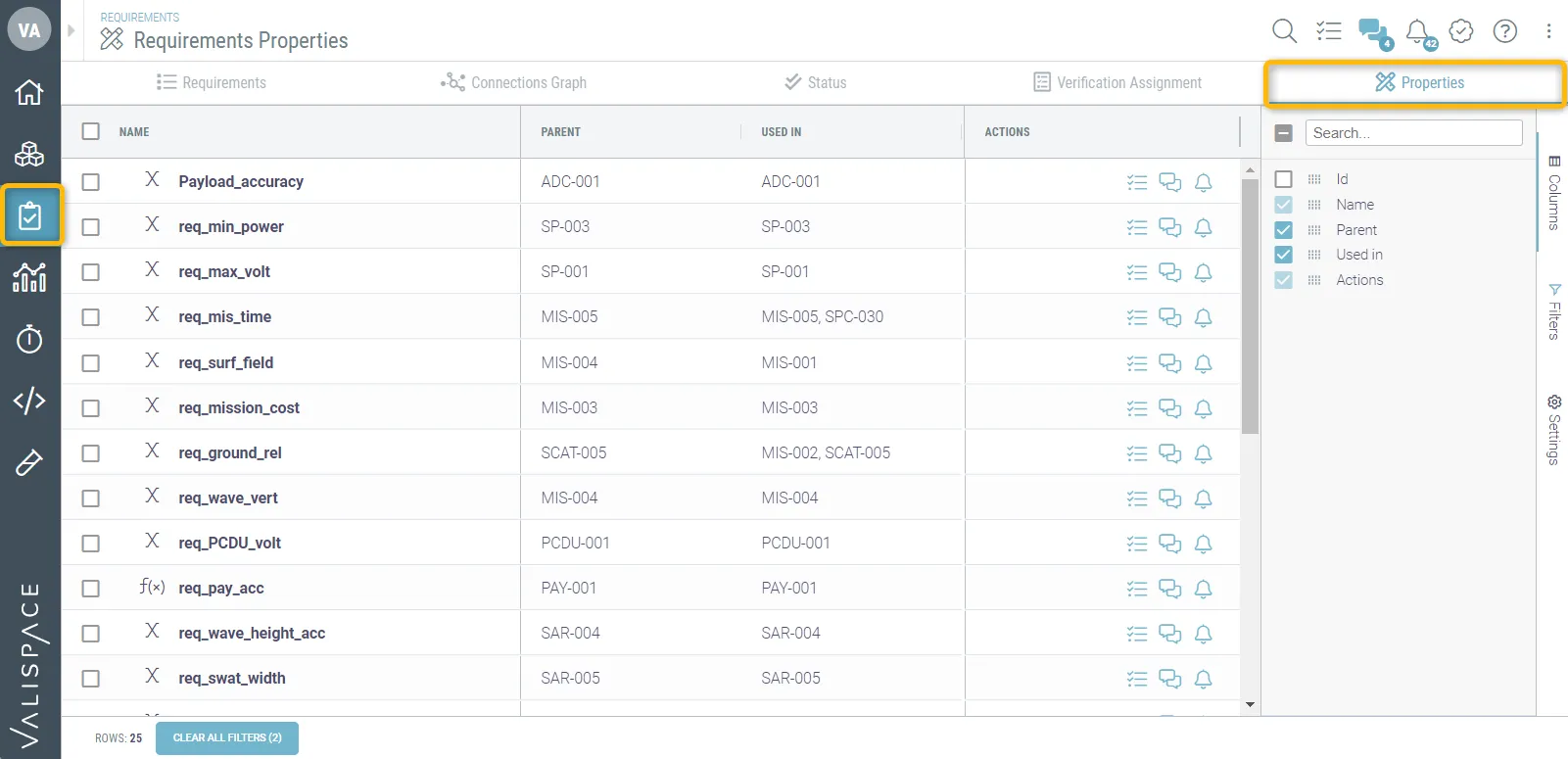Toggle the Parent column checkbox
The height and width of the screenshot is (759, 1568).
click(1284, 230)
